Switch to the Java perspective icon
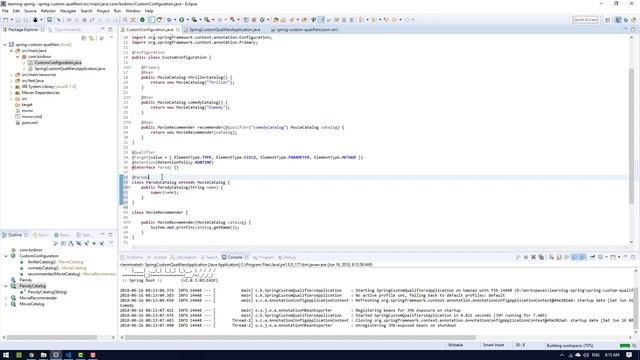Viewport: 640px width, 360px height. click(x=618, y=20)
